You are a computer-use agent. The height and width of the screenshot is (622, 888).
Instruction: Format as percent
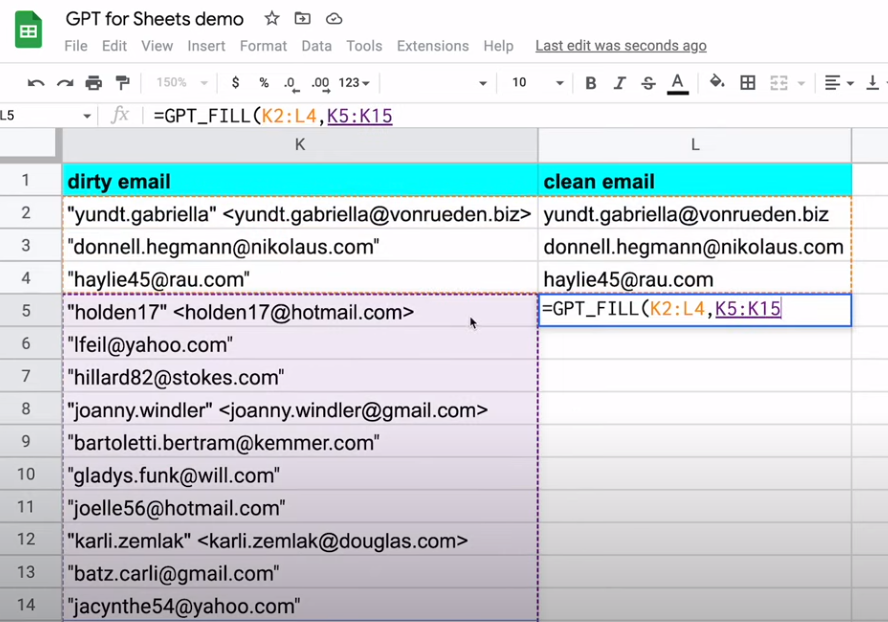pos(264,83)
